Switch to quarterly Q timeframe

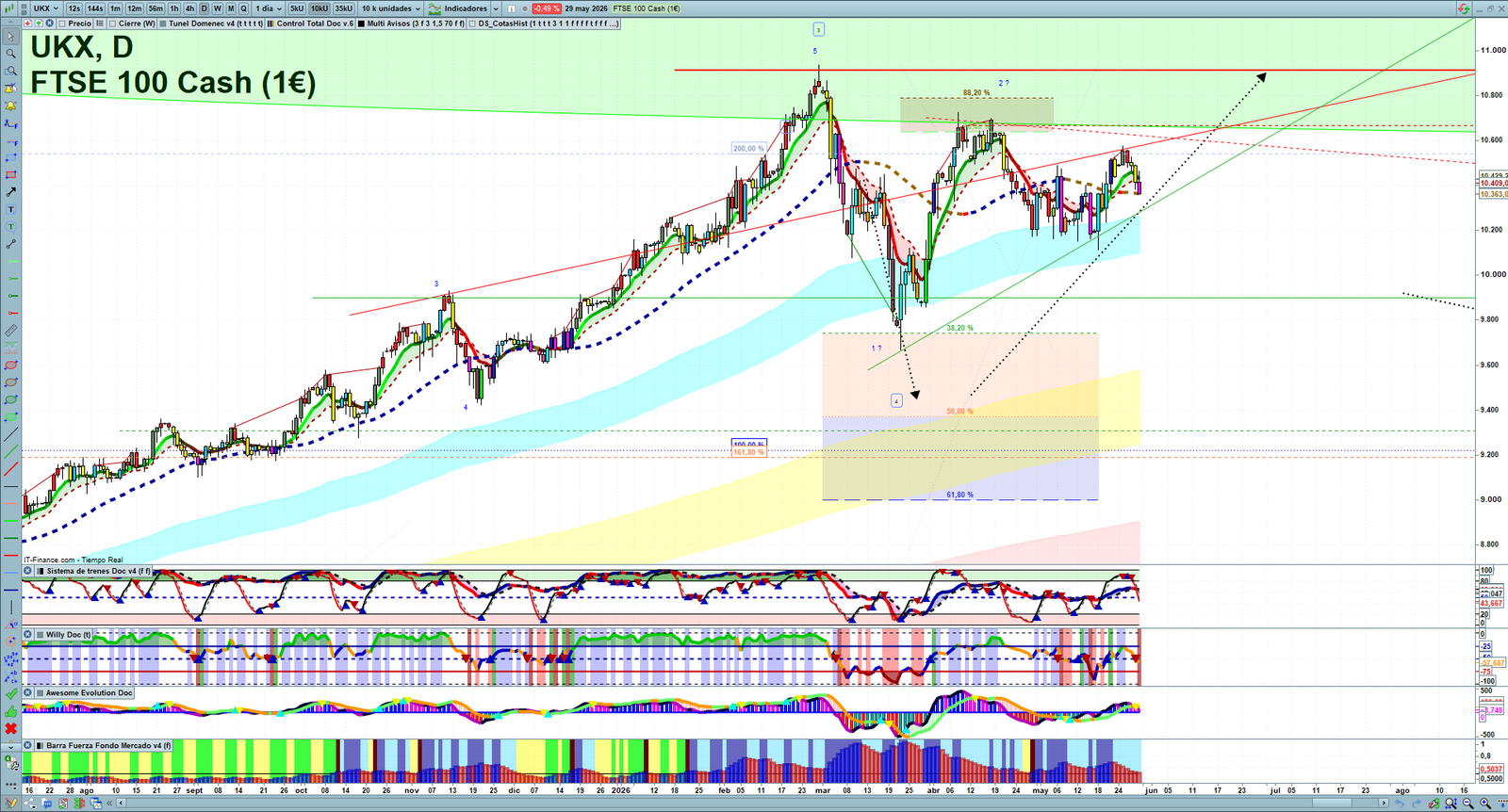(x=243, y=8)
